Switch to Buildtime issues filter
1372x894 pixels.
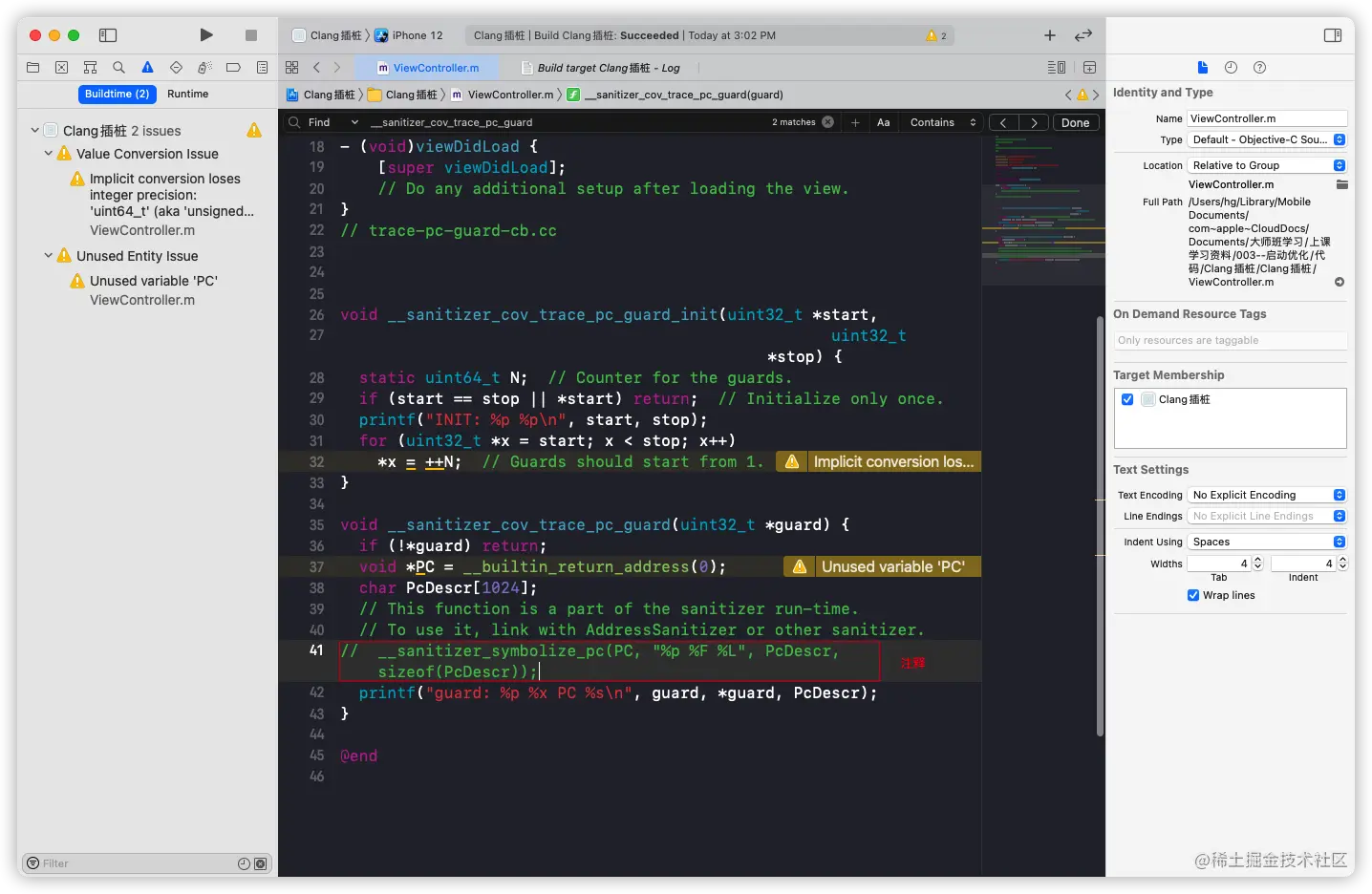coord(117,94)
